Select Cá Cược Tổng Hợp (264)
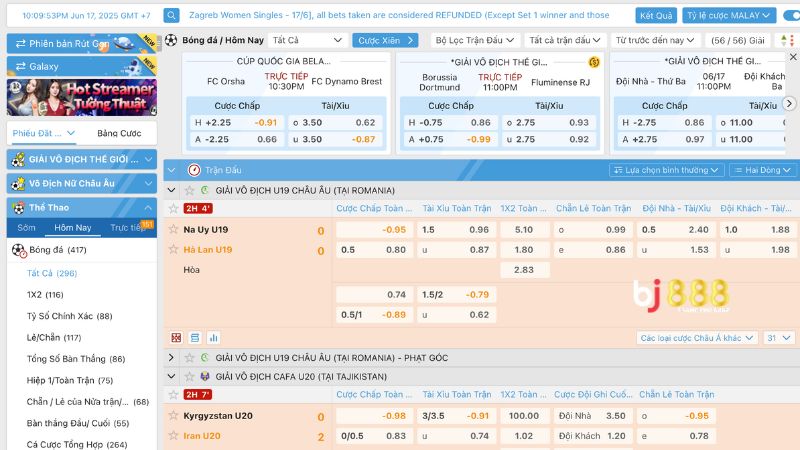800x450 pixels. pyautogui.click(x=77, y=444)
